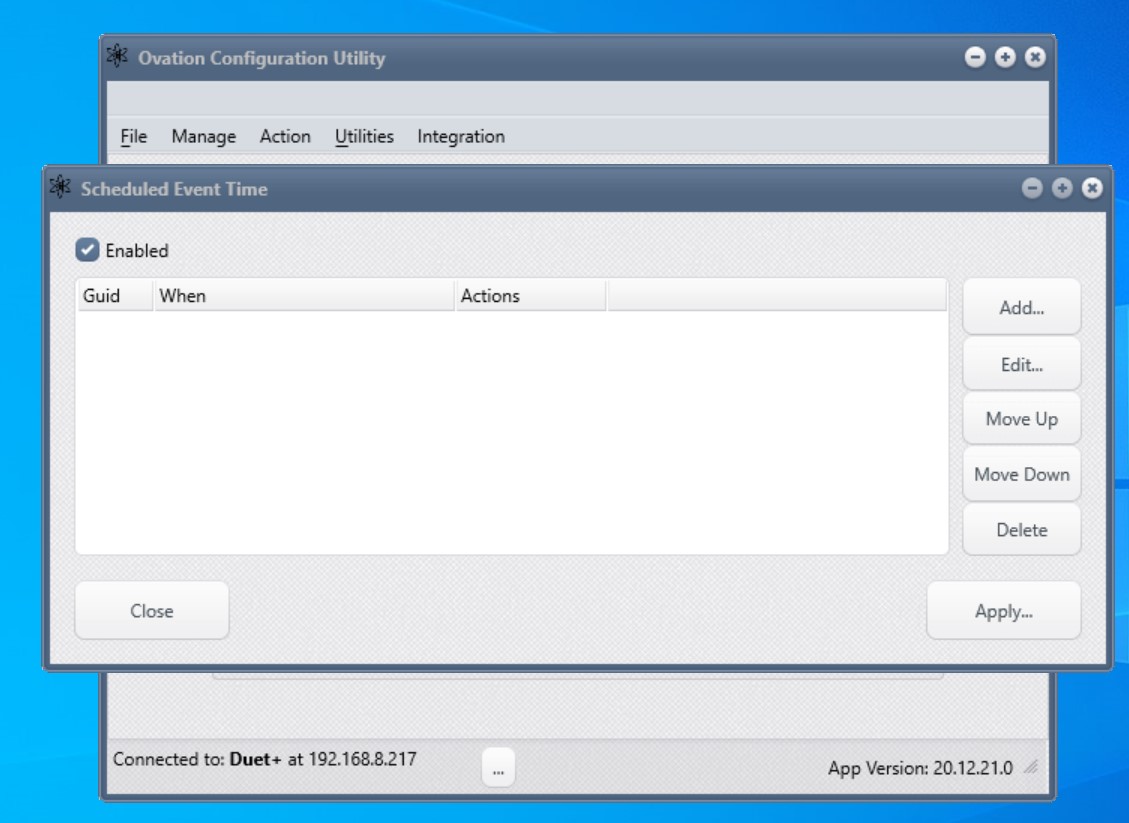Sort by the When column header

coord(304,295)
